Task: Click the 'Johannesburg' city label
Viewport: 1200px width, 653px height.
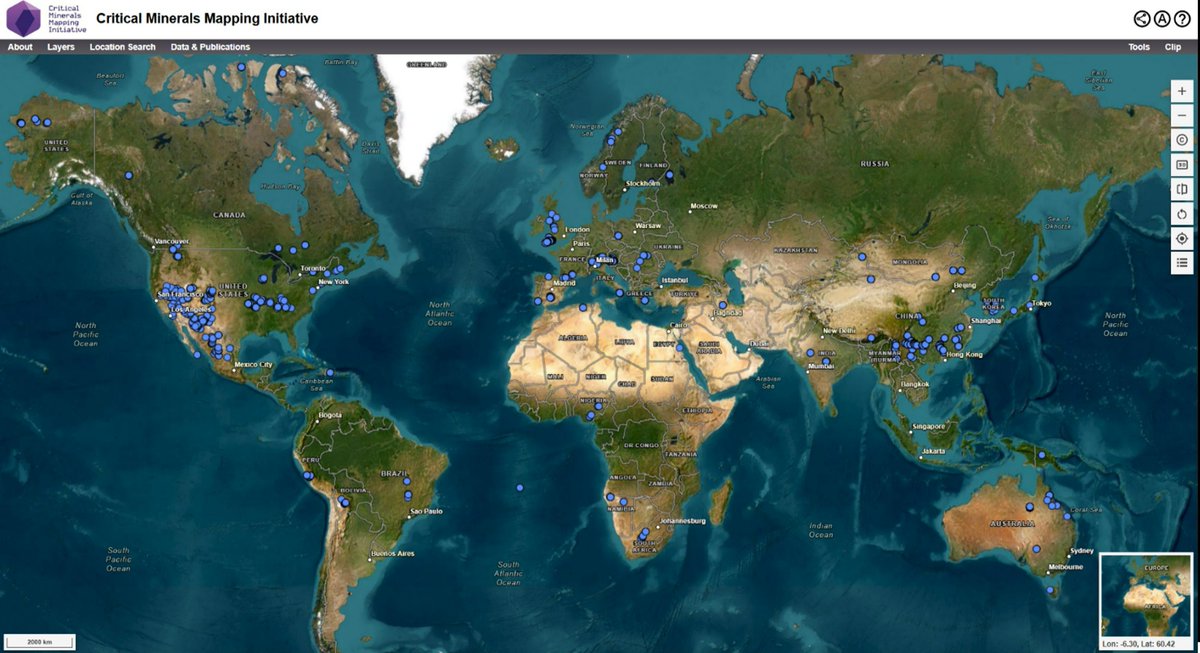Action: click(x=684, y=521)
